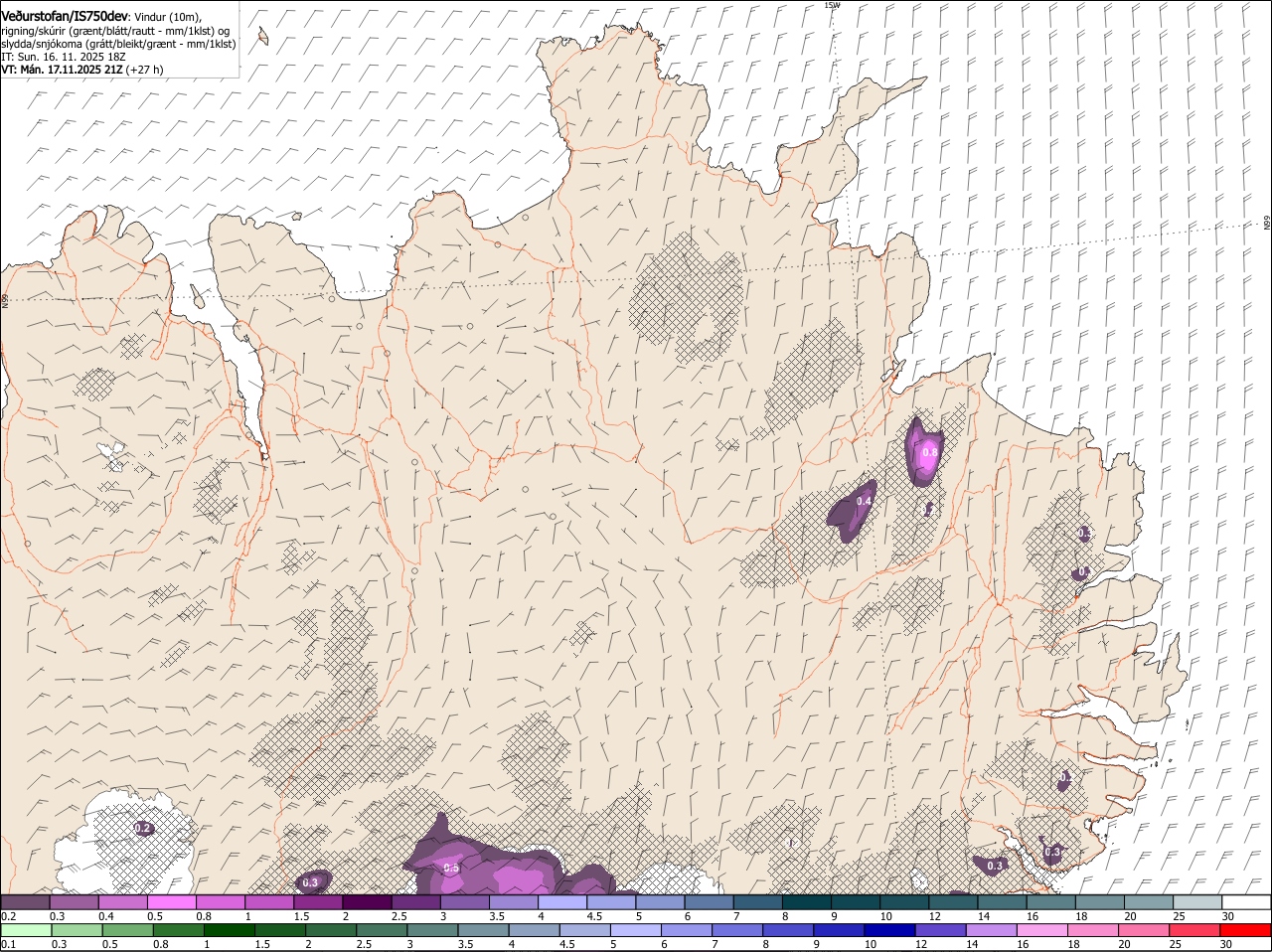Click the 0.3–0.4 swatch in upper legend row
This screenshot has width=1272, height=952.
pyautogui.click(x=75, y=902)
